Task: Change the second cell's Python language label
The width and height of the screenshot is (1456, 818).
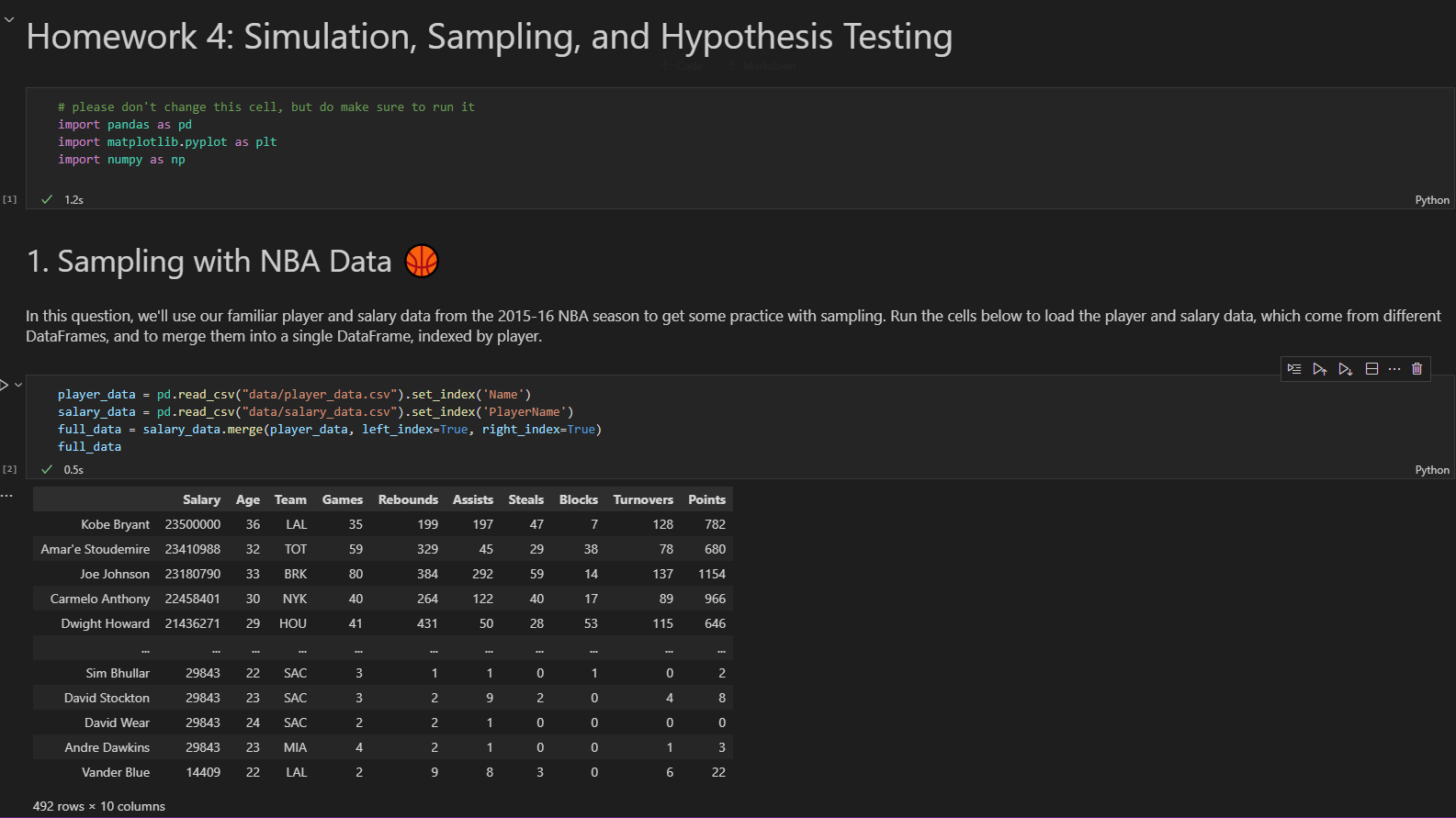Action: 1431,470
